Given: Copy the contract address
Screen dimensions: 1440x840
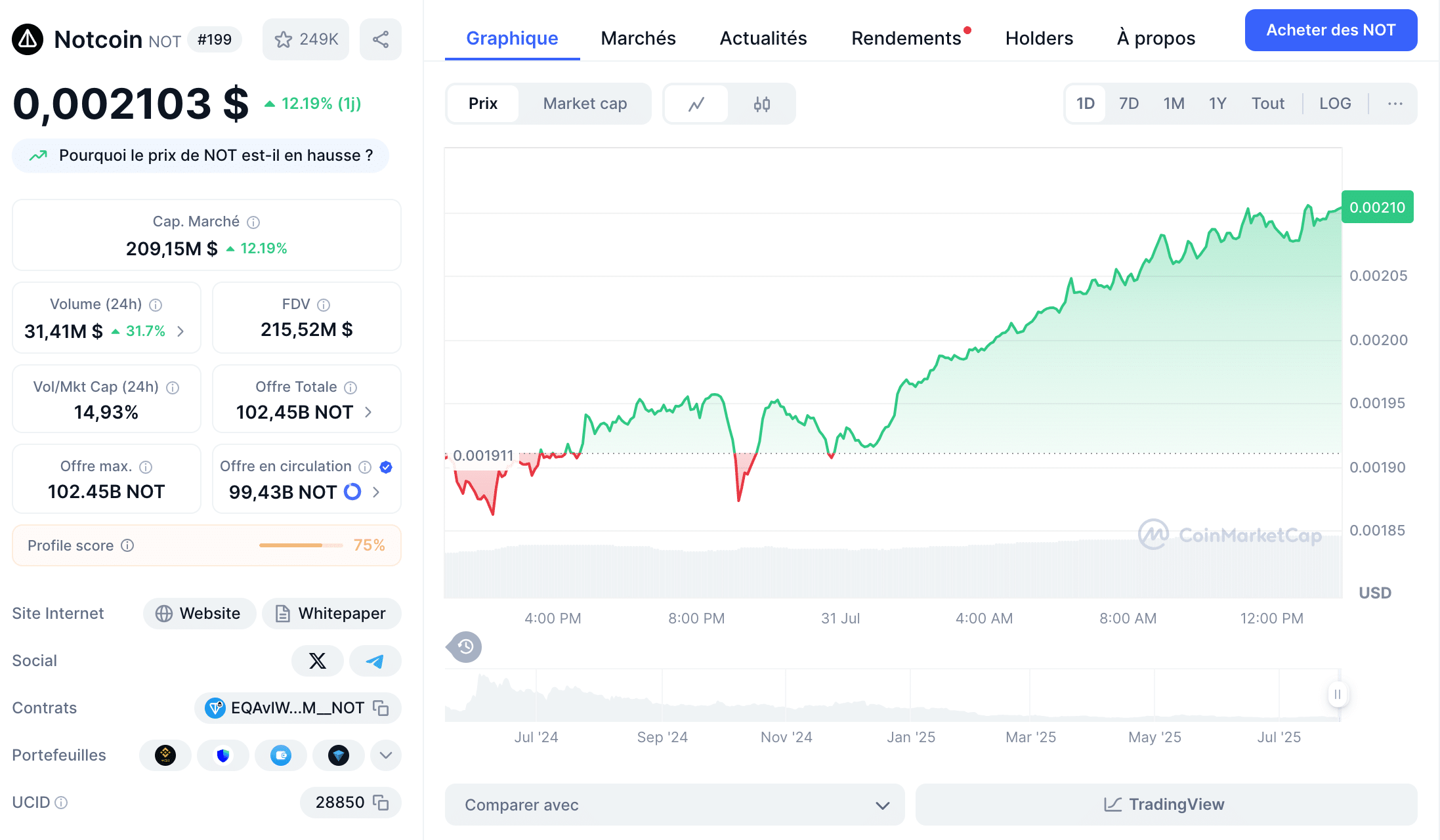Looking at the screenshot, I should [381, 708].
